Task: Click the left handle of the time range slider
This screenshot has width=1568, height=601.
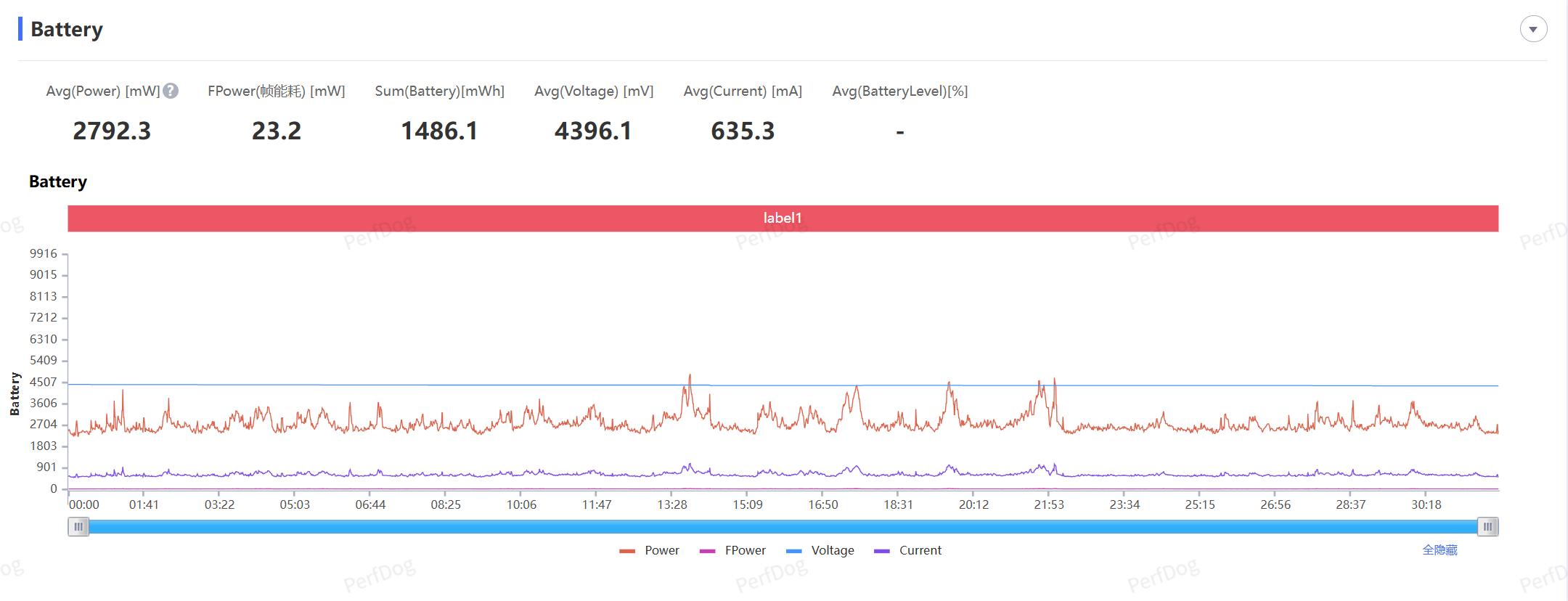Action: tap(78, 527)
